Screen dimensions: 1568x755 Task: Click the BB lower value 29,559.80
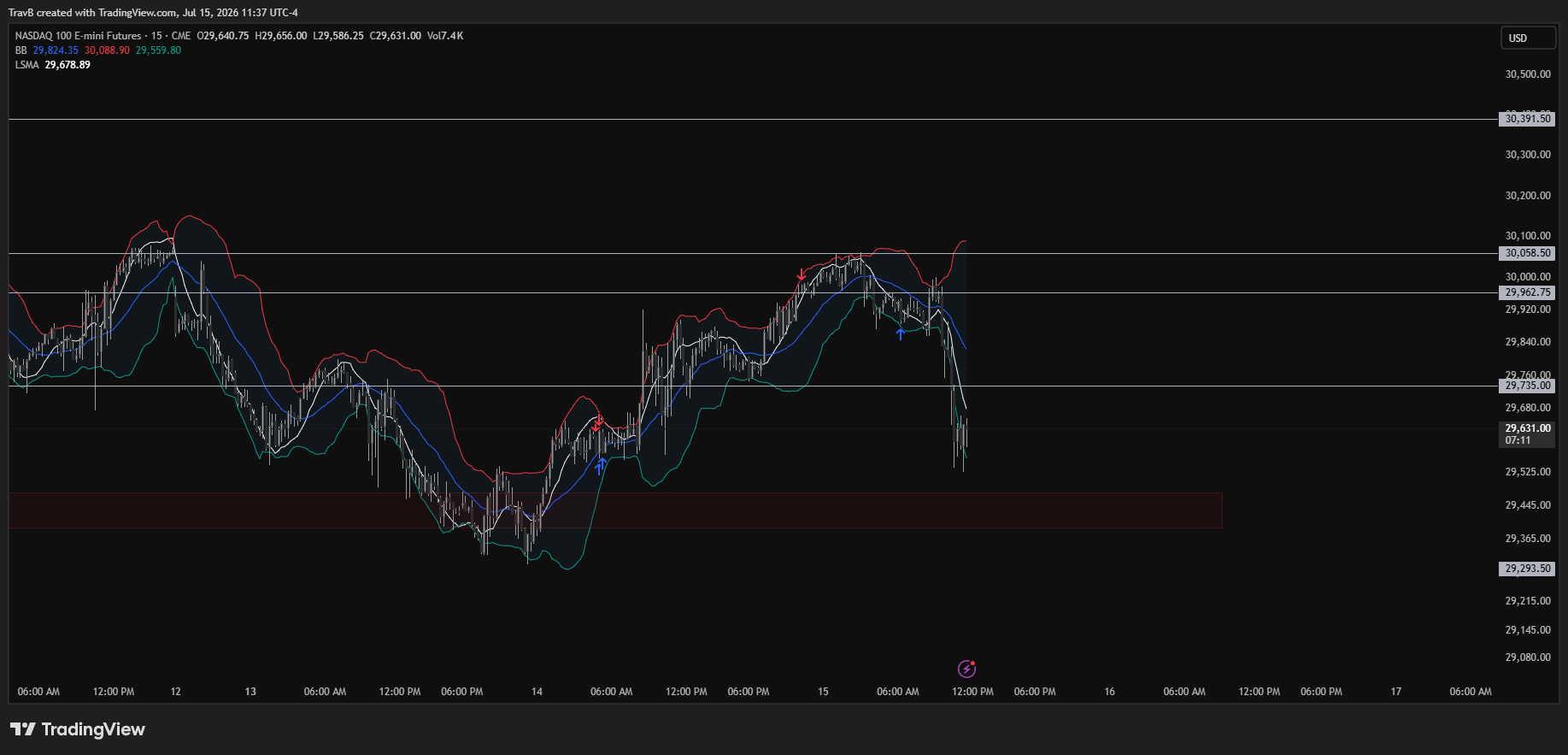click(158, 50)
